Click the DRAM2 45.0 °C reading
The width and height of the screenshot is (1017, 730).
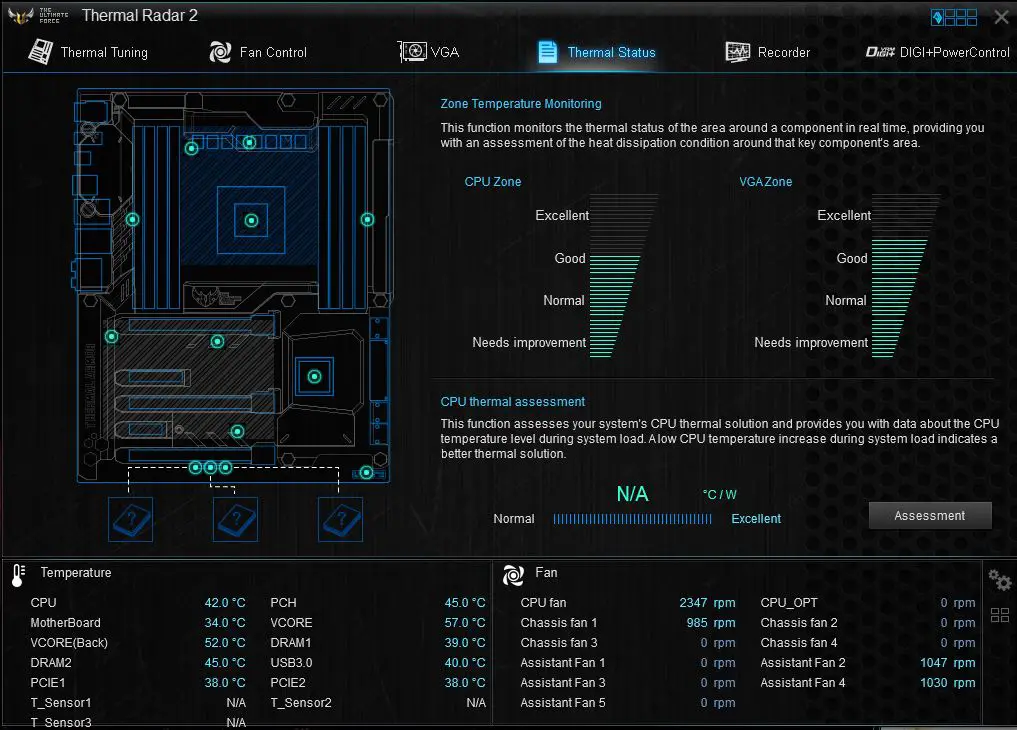click(x=225, y=663)
